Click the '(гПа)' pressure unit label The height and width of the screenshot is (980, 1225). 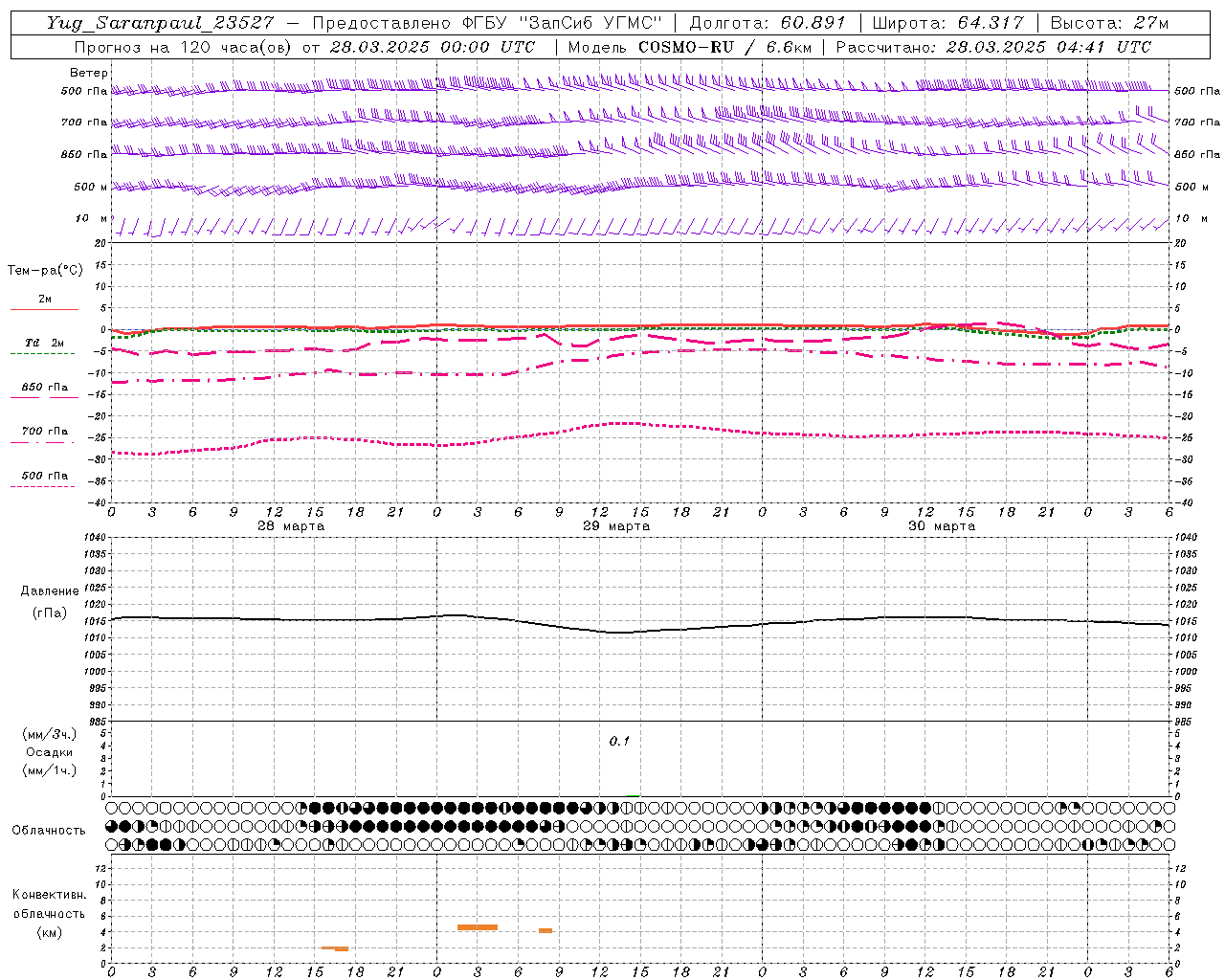[50, 612]
